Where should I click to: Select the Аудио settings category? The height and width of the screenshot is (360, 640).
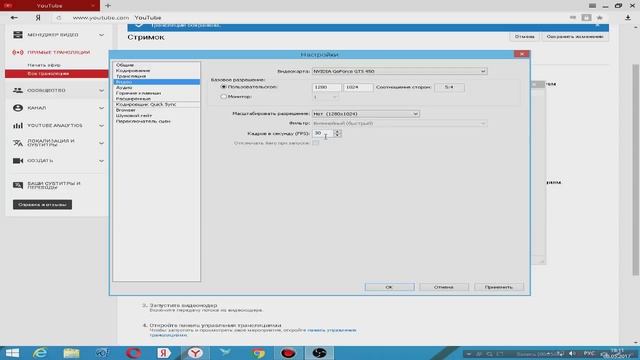(124, 87)
